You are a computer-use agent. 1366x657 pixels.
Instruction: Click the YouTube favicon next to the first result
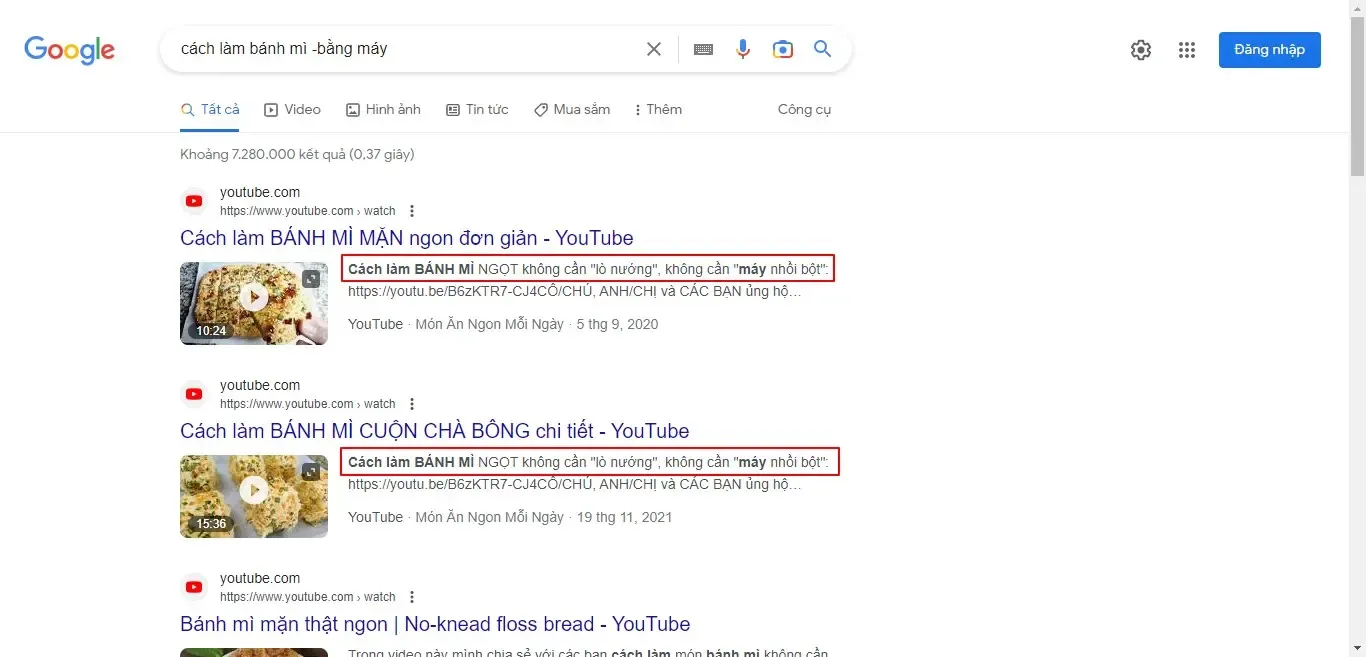(x=193, y=200)
